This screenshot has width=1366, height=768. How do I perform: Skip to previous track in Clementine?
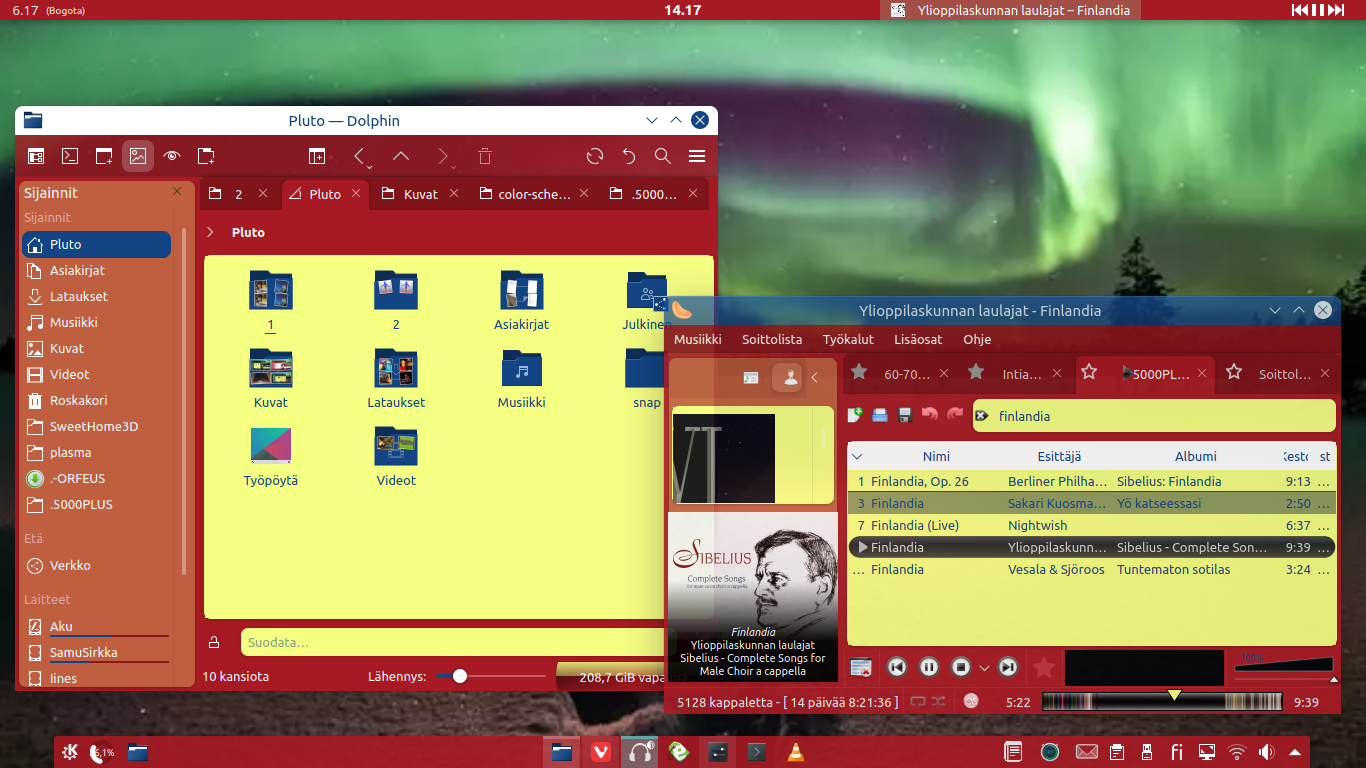[897, 667]
